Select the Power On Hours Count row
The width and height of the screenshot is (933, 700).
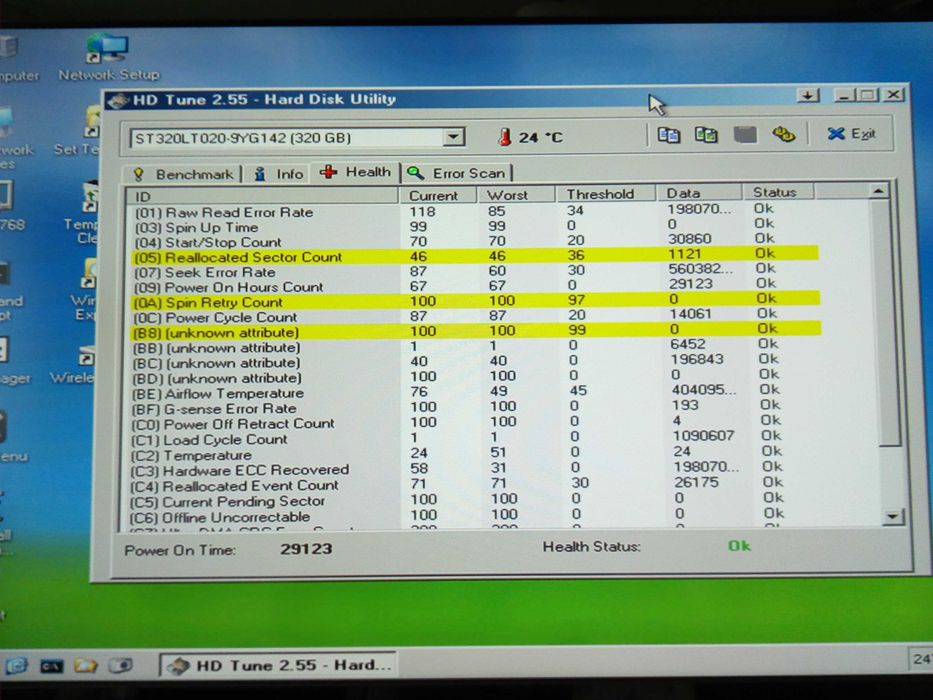[474, 286]
